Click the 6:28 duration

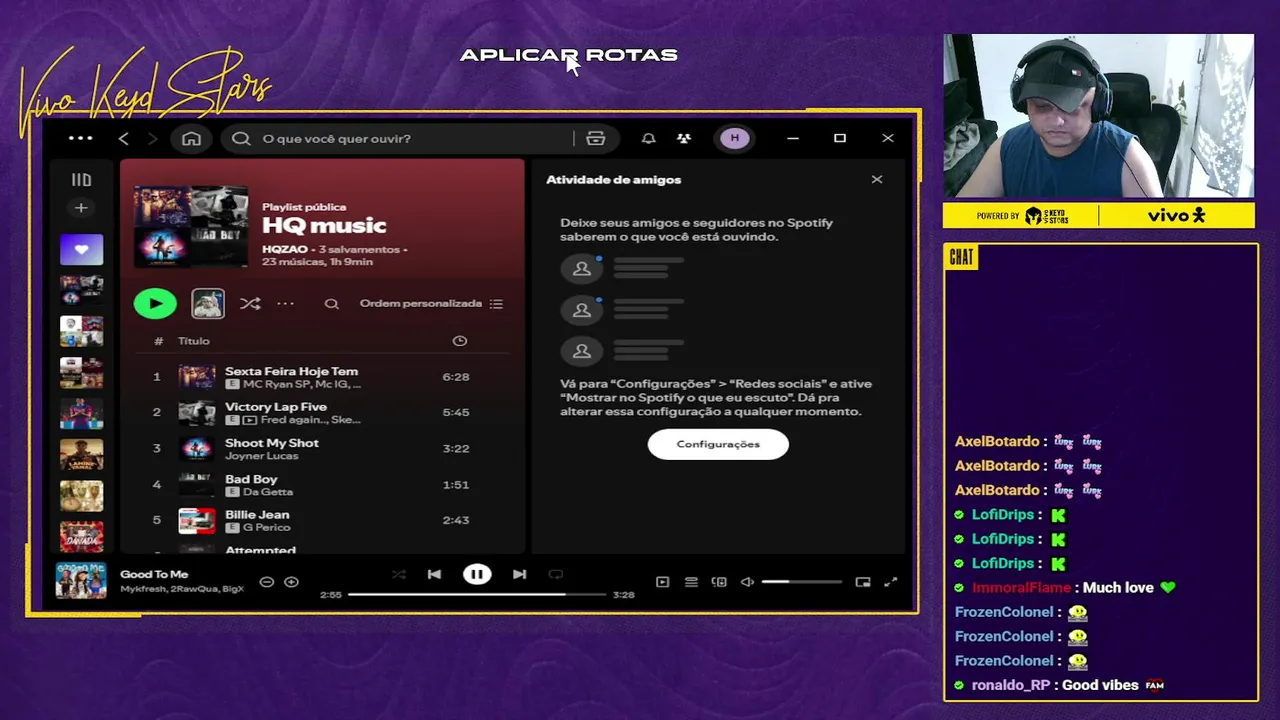coord(456,377)
